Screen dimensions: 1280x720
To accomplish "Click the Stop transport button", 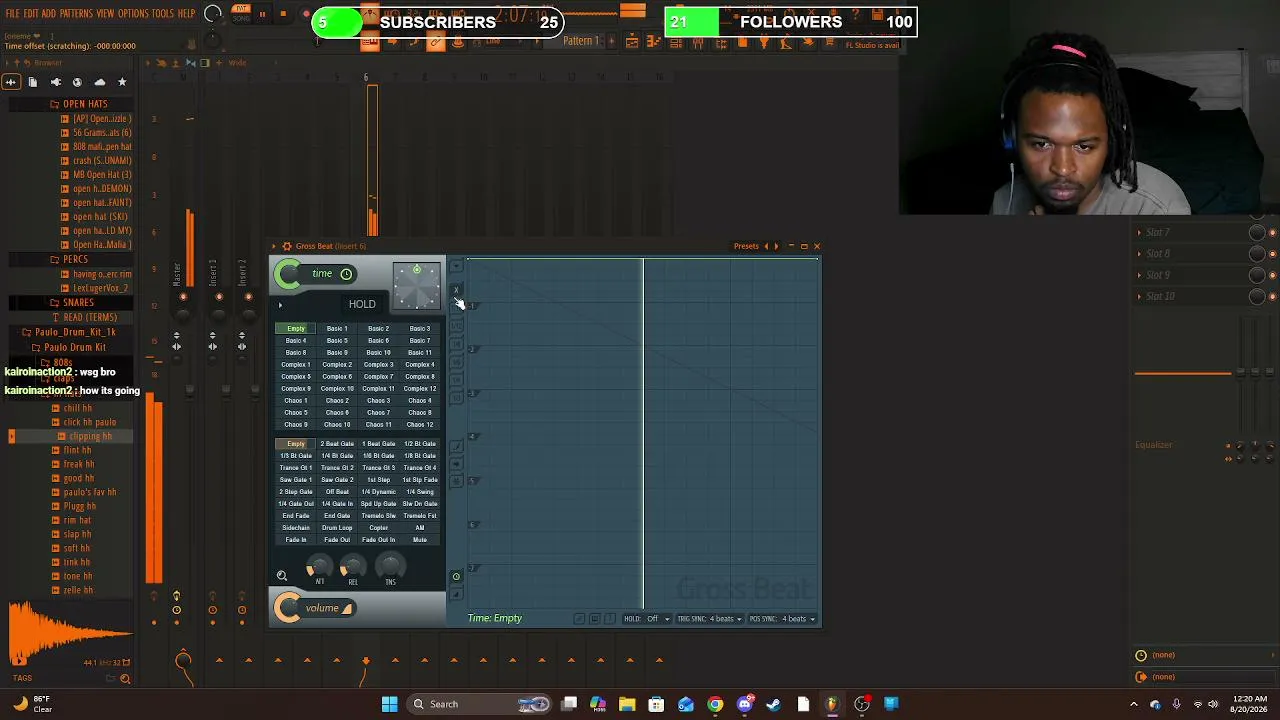I will pos(283,14).
